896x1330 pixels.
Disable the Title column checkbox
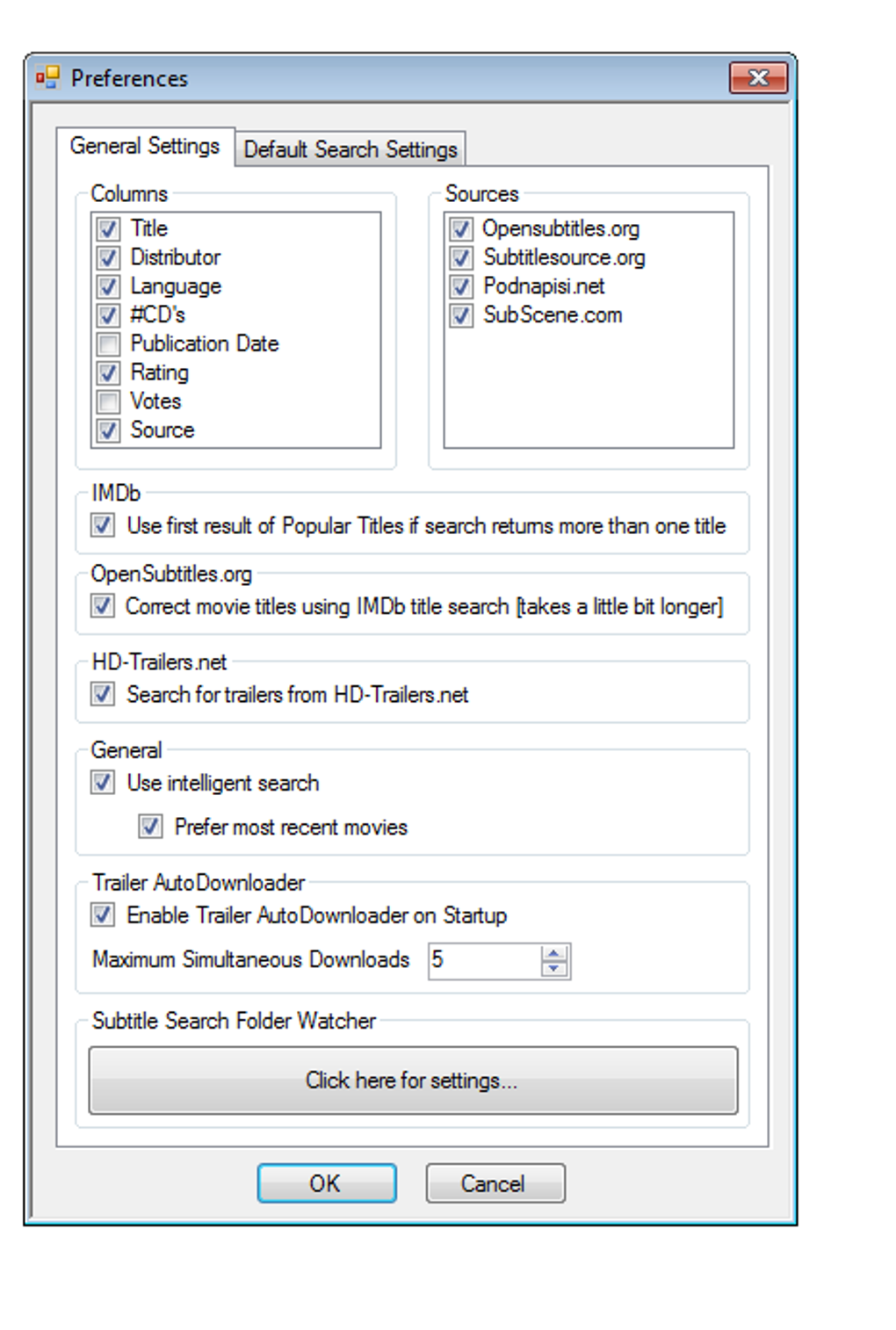[106, 228]
